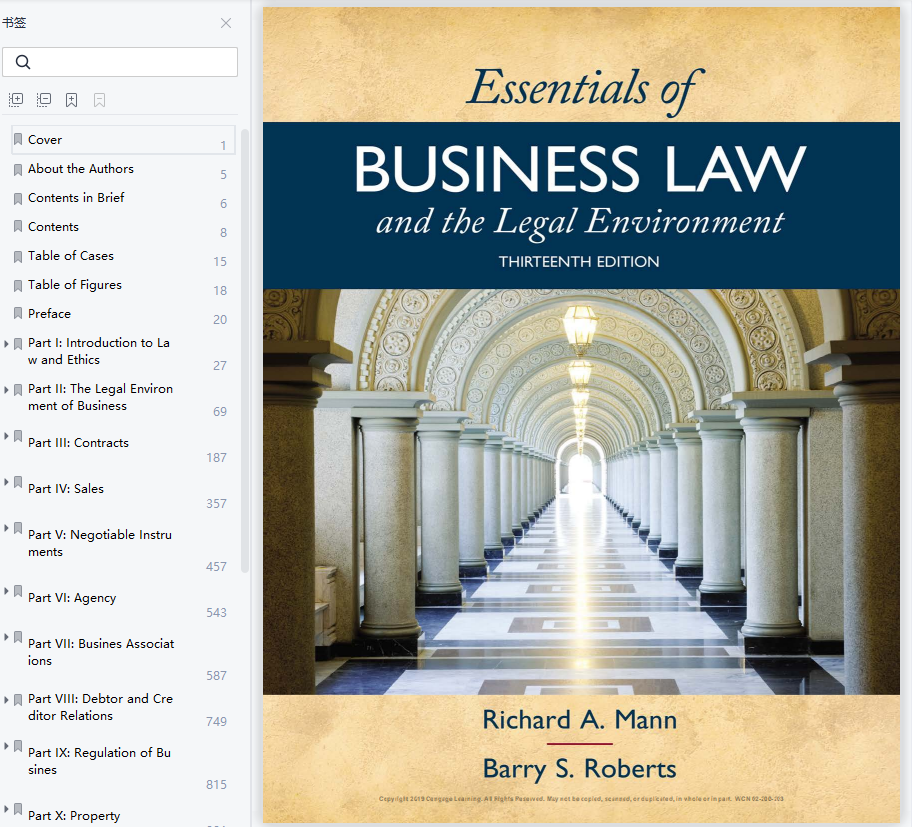
Task: Click page number 69 for Part II
Action: click(220, 412)
